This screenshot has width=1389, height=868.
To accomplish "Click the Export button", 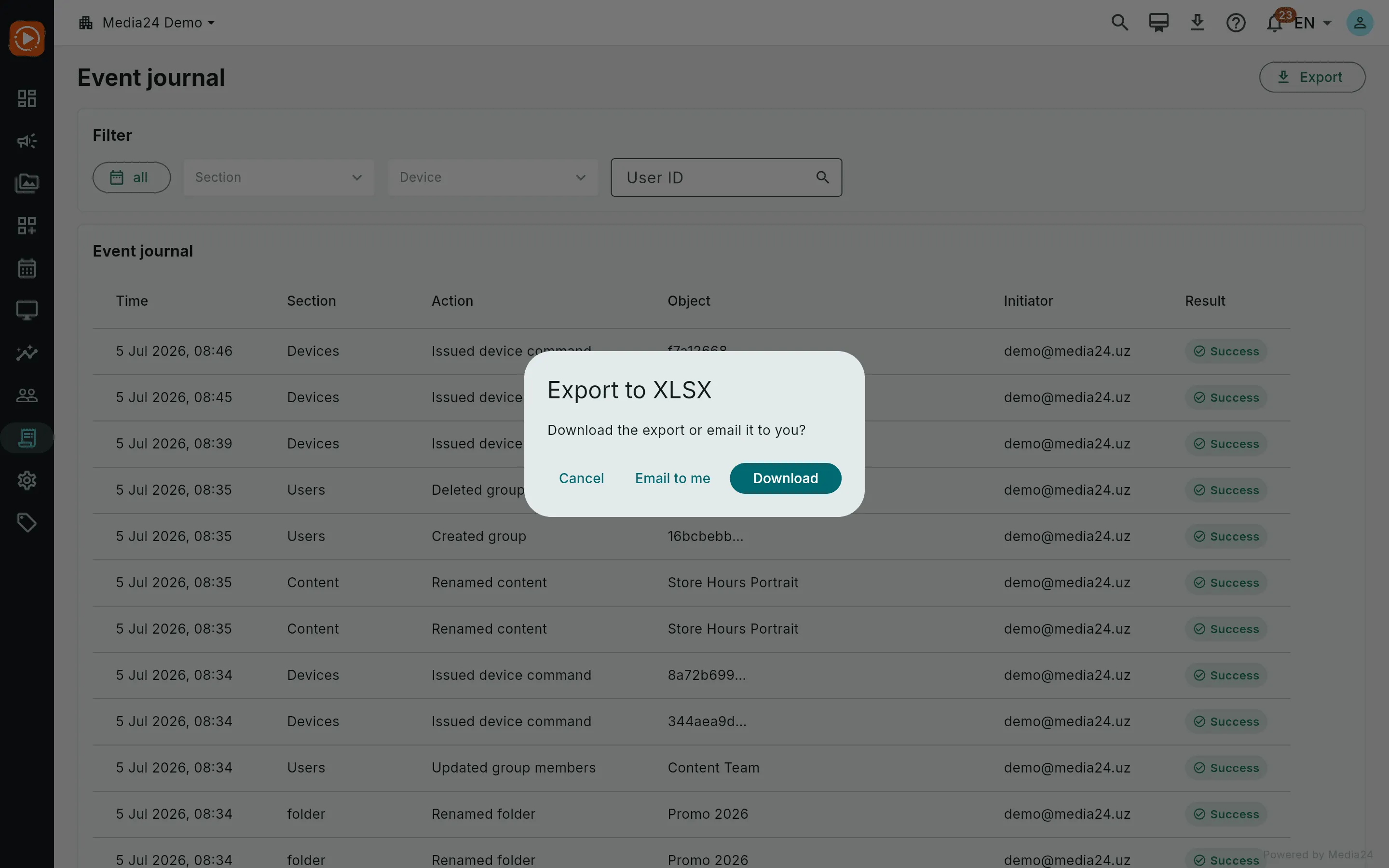I will 1312,77.
